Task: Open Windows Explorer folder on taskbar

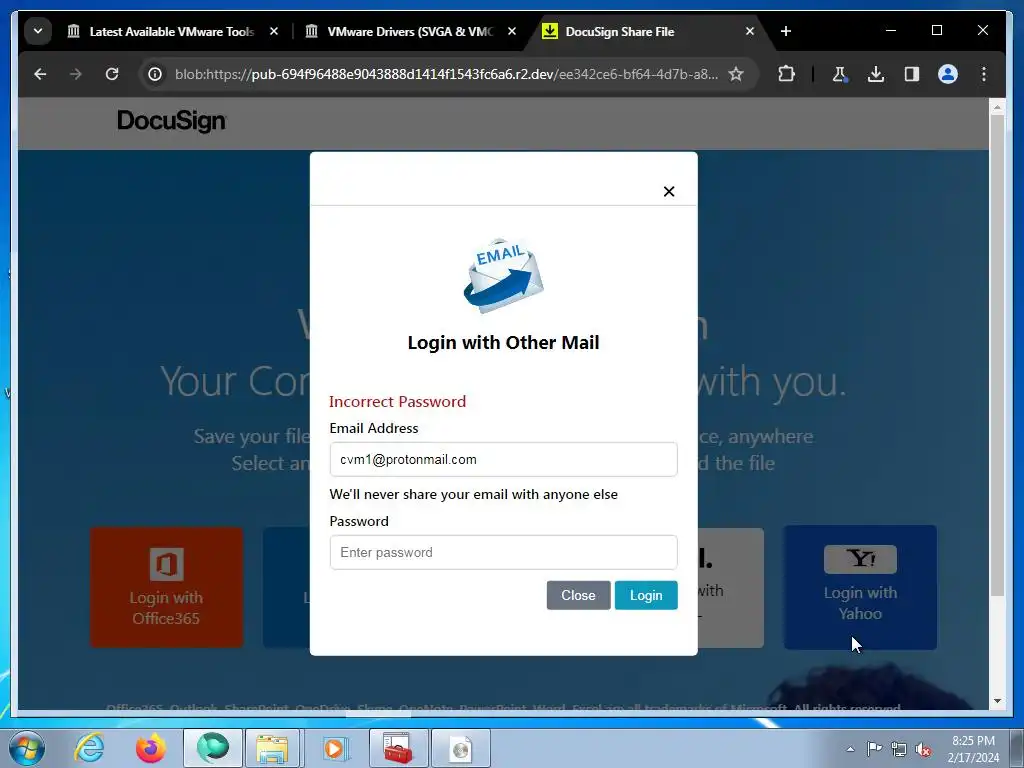Action: [272, 748]
